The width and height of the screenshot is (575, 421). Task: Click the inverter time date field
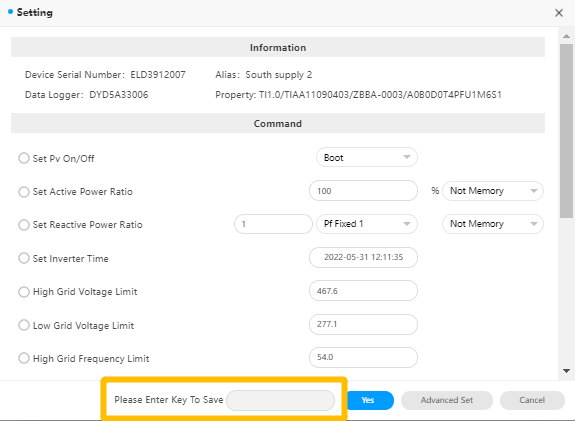click(363, 257)
